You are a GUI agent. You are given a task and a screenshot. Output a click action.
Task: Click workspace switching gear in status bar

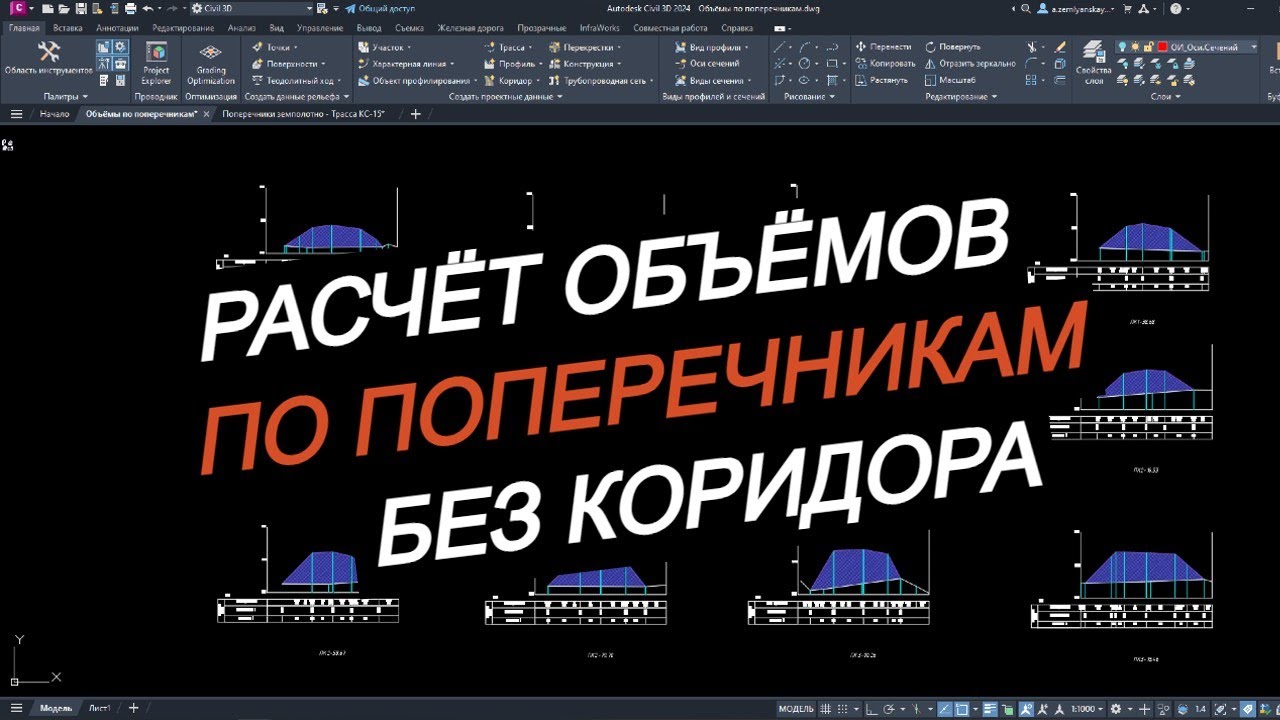point(1117,708)
